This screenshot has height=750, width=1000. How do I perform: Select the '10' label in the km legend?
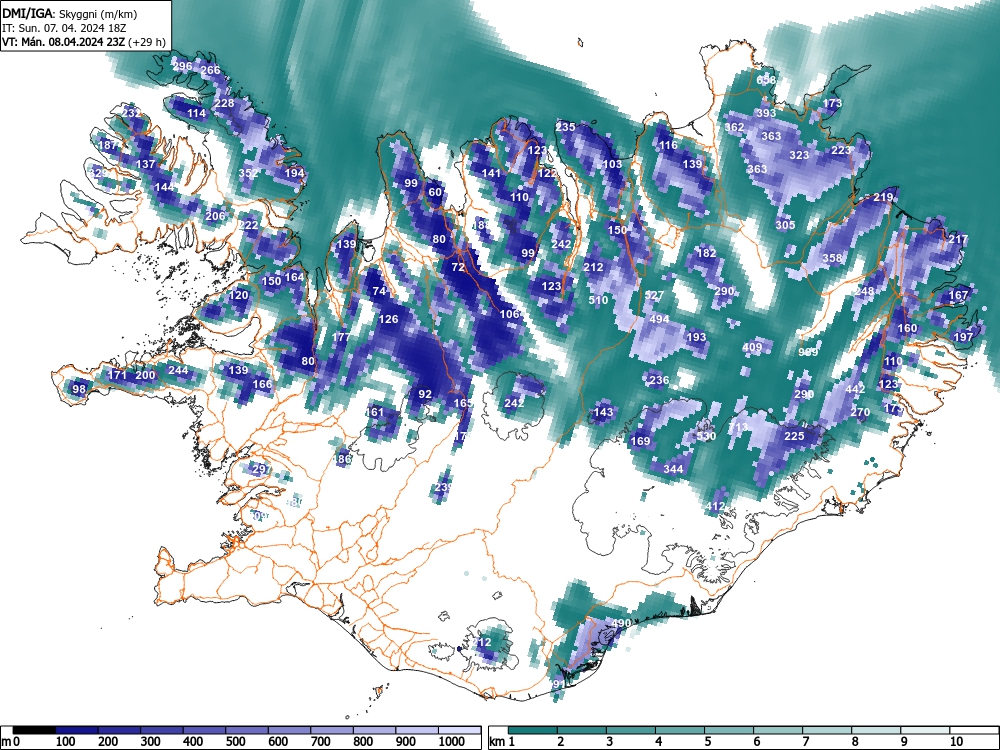(956, 742)
